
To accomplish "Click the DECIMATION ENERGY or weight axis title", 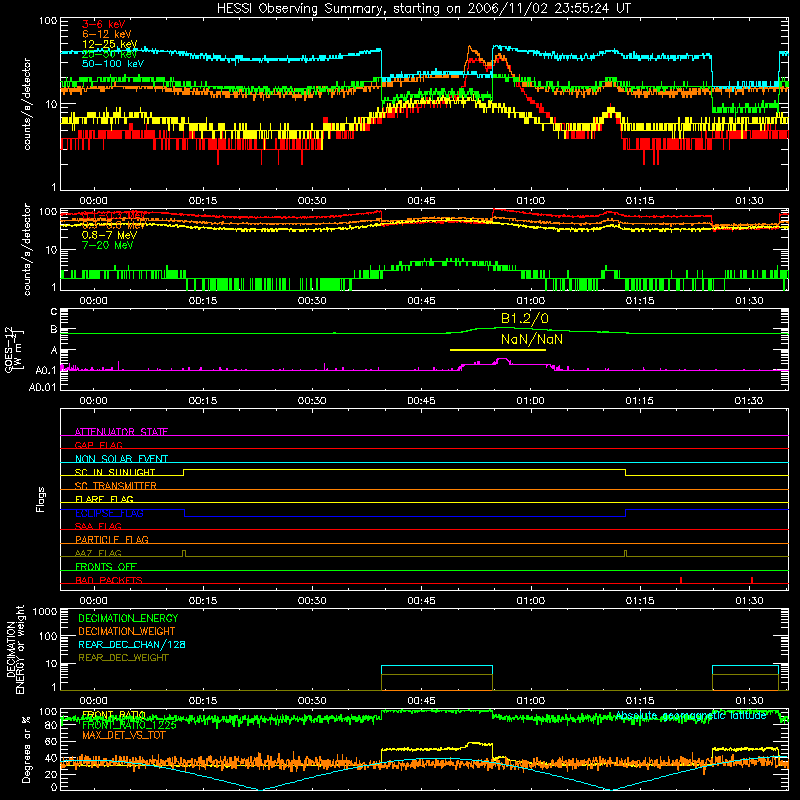I will pyautogui.click(x=15, y=649).
